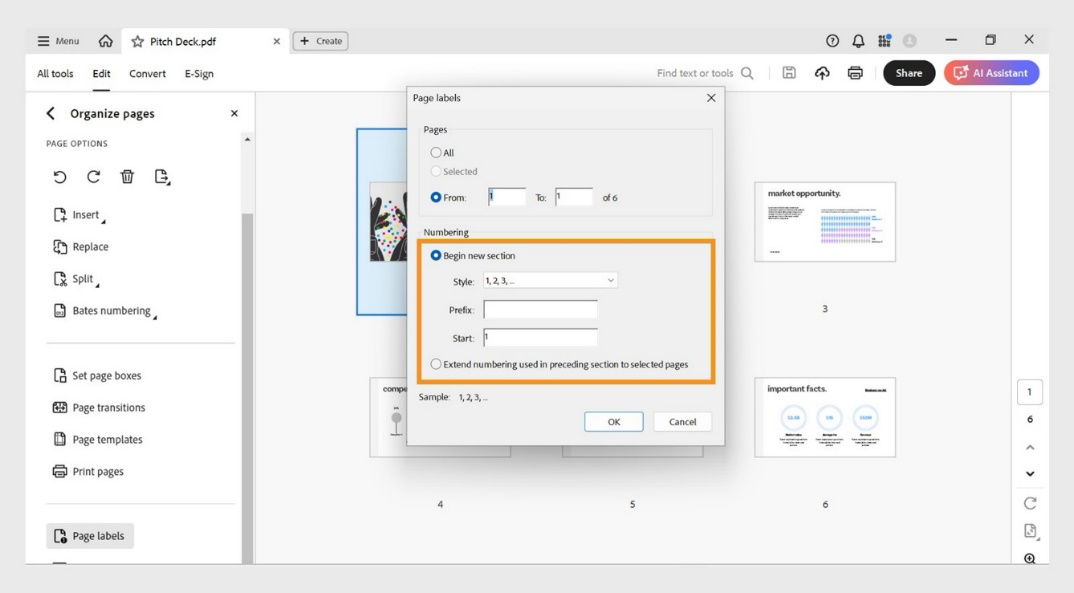Select the Undo icon in Organize pages

click(x=60, y=176)
